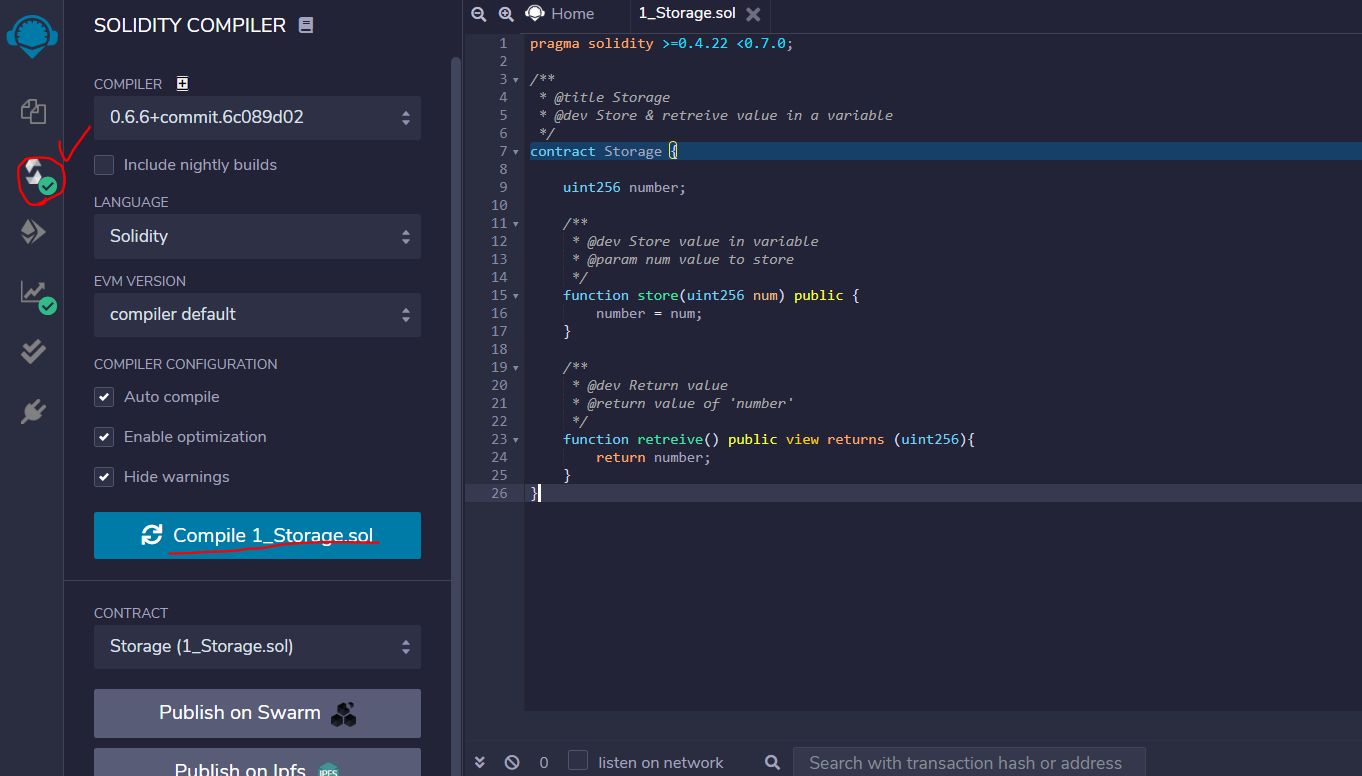
Task: Collapse the contract fold on line 7
Action: pos(516,152)
